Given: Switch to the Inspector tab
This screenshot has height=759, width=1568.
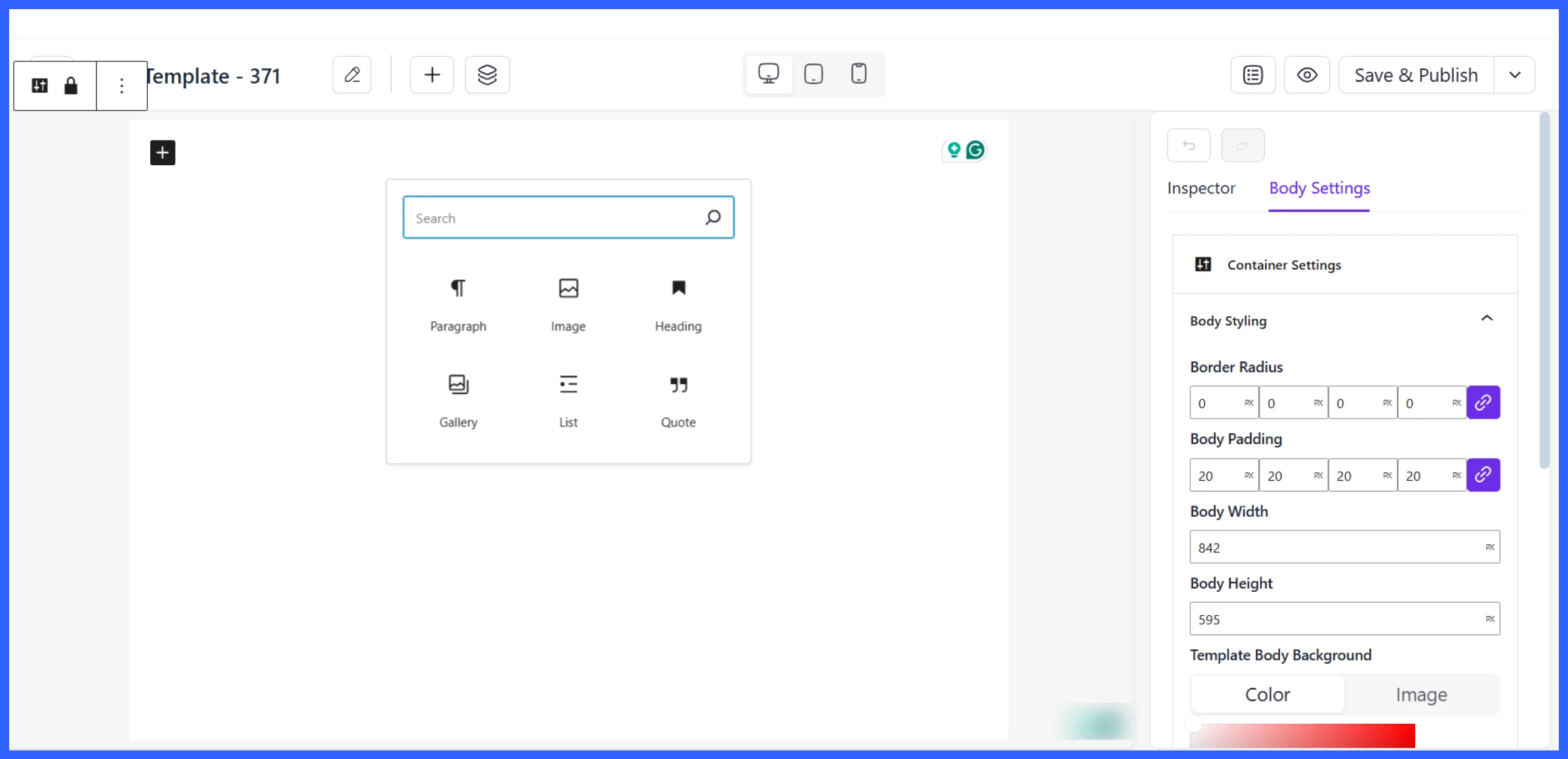Looking at the screenshot, I should click(x=1201, y=188).
